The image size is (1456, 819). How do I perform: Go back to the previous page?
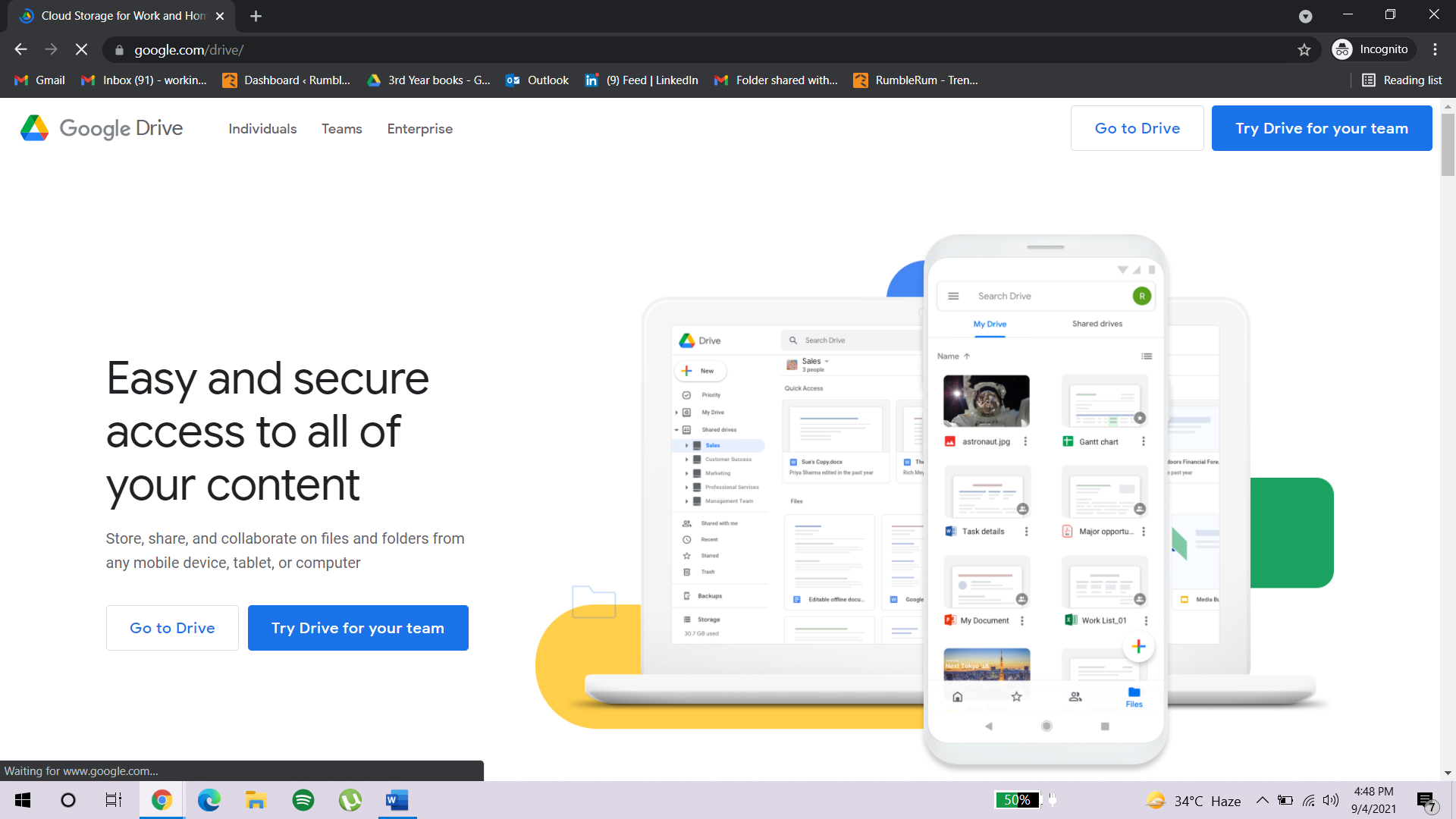tap(20, 49)
